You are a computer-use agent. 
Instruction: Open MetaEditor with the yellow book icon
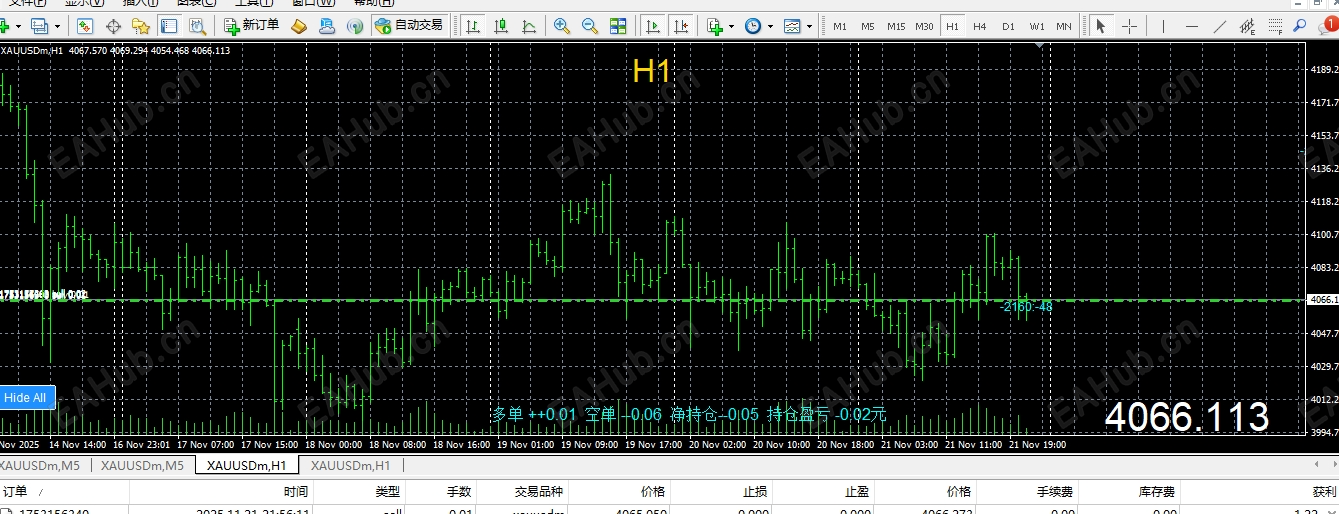[x=299, y=25]
